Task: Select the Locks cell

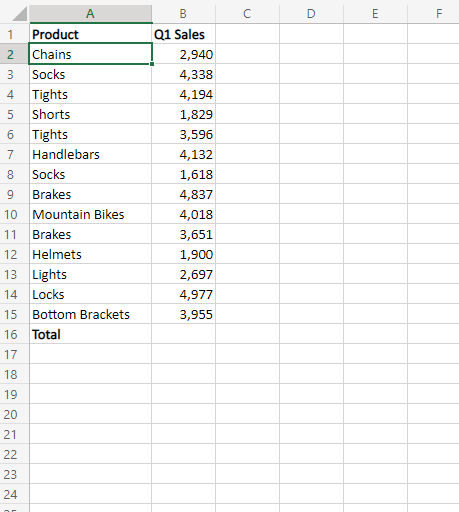Action: click(x=90, y=294)
